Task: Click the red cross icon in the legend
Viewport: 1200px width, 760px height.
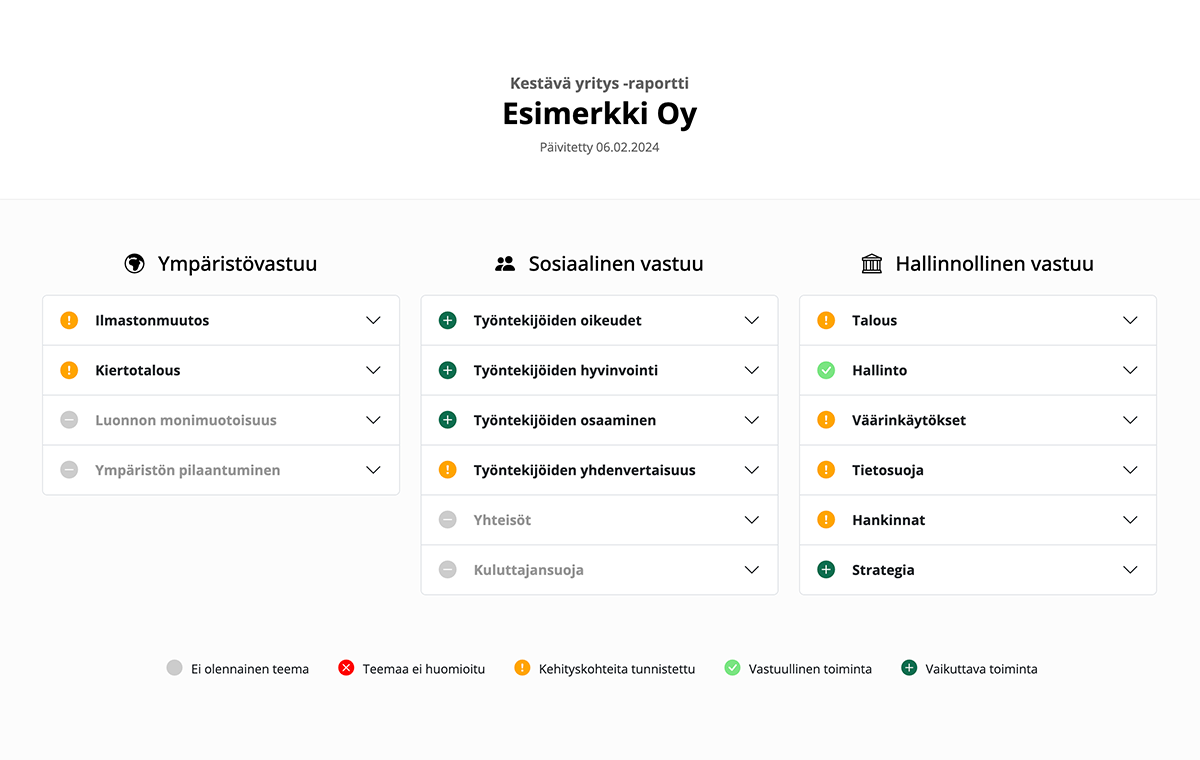Action: tap(345, 668)
